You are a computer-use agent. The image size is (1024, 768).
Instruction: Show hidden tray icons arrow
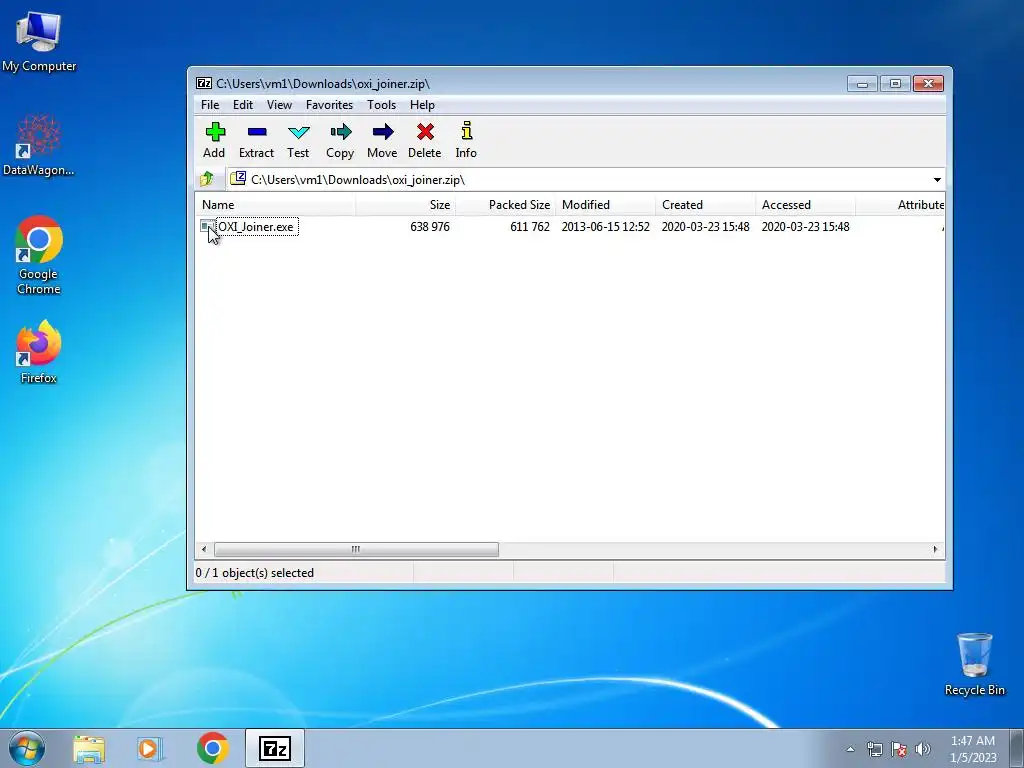(850, 749)
